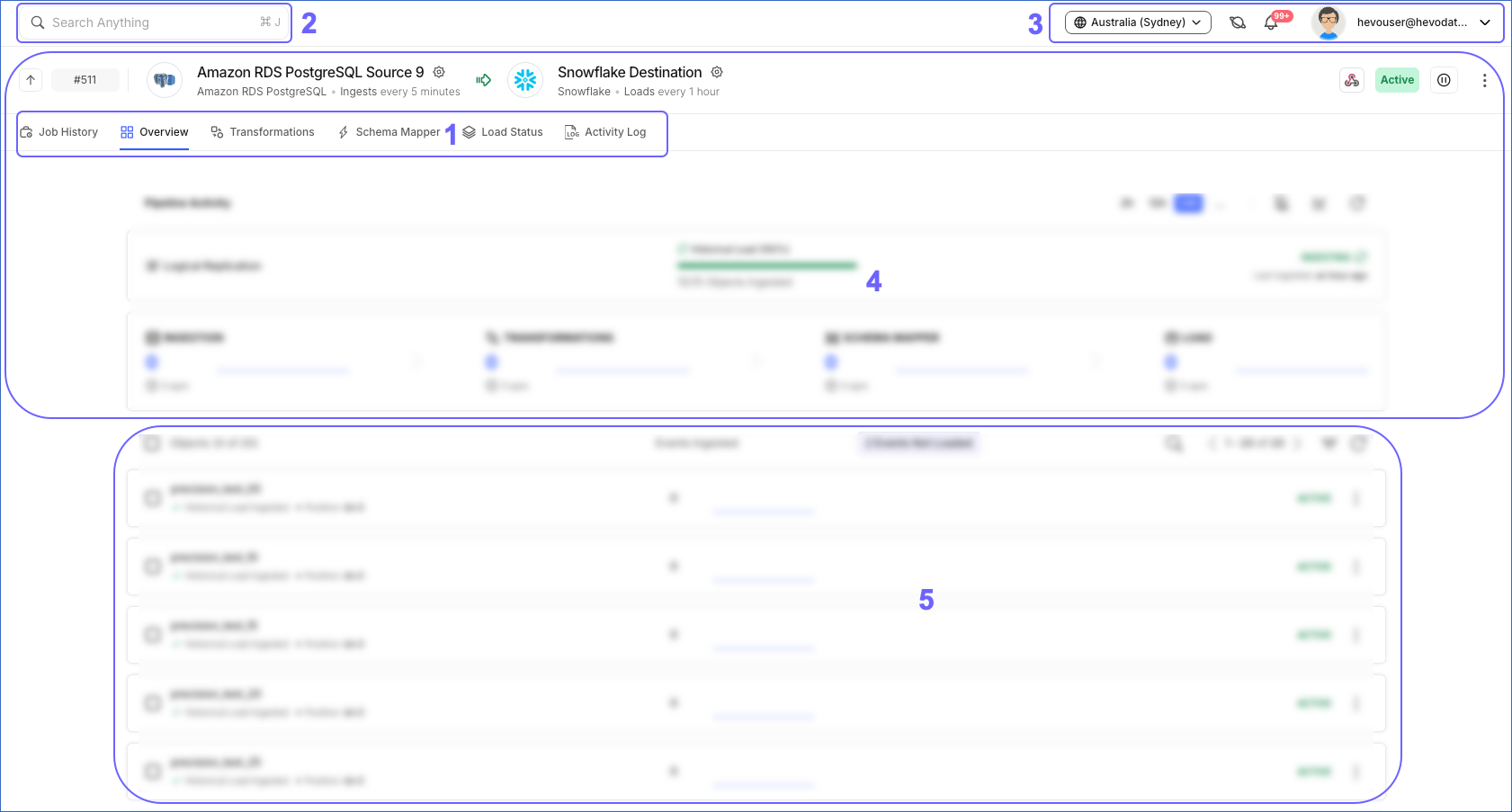Image resolution: width=1512 pixels, height=812 pixels.
Task: Click 'Loads every 1 hour' text
Action: click(672, 92)
